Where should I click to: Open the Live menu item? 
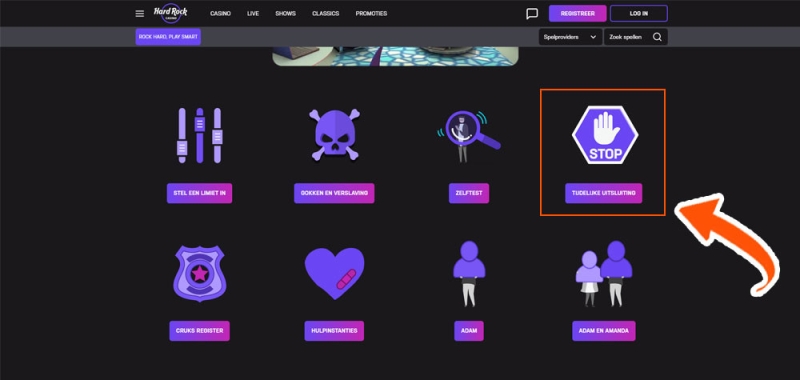(253, 14)
